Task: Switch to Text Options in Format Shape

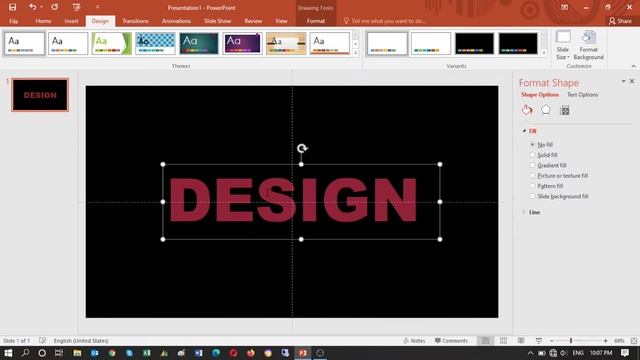Action: coord(582,95)
